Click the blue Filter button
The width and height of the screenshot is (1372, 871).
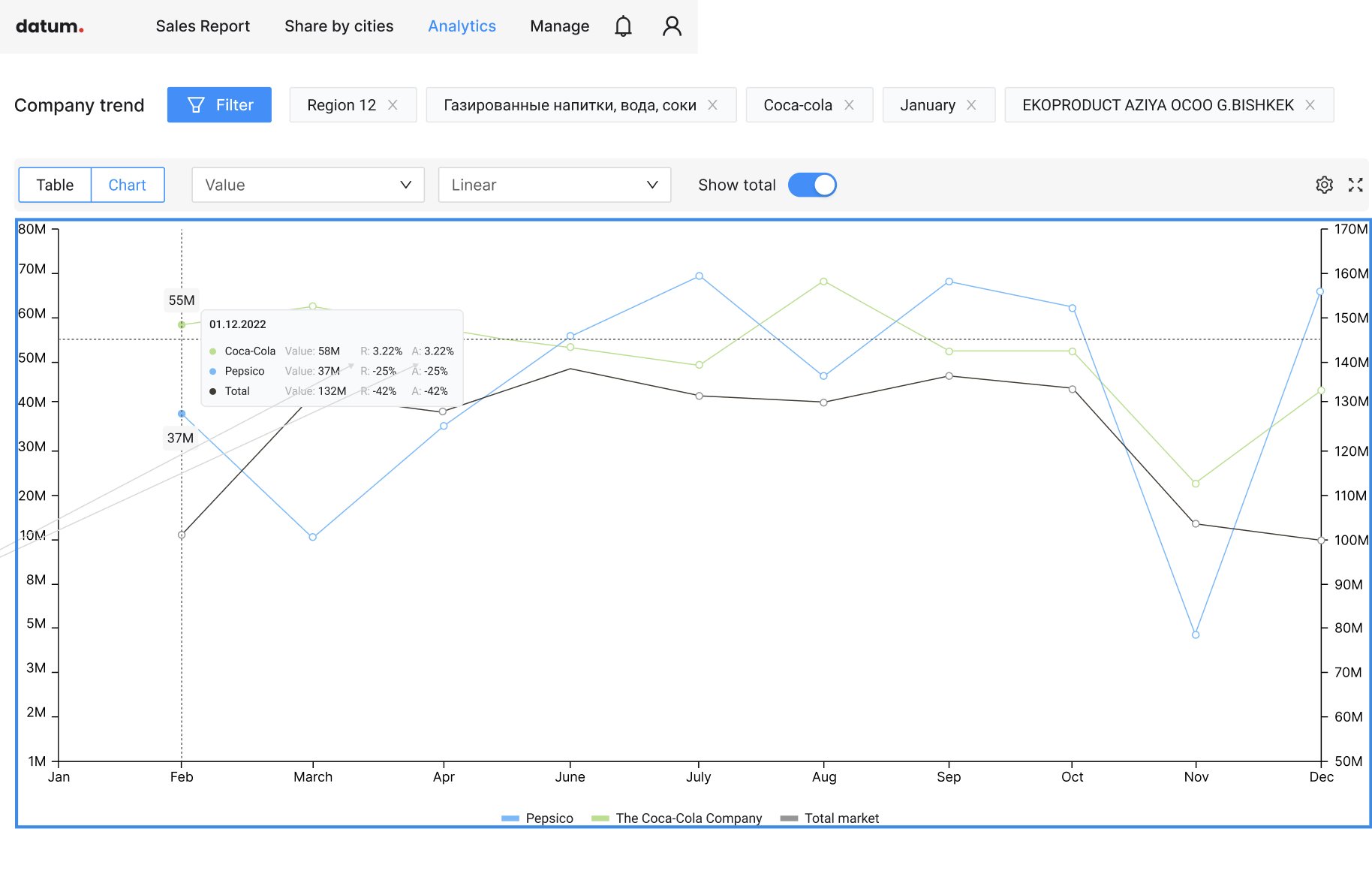219,105
